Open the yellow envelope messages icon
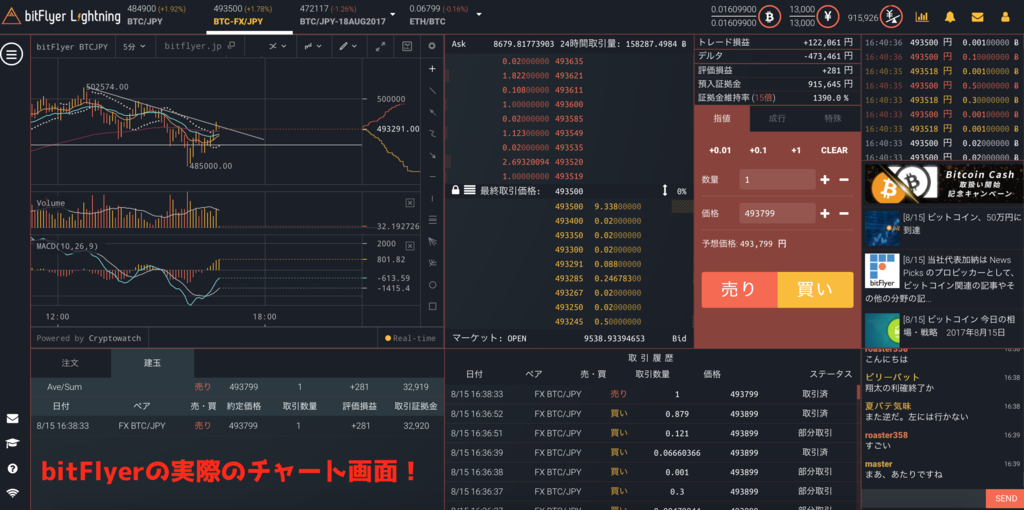 978,17
